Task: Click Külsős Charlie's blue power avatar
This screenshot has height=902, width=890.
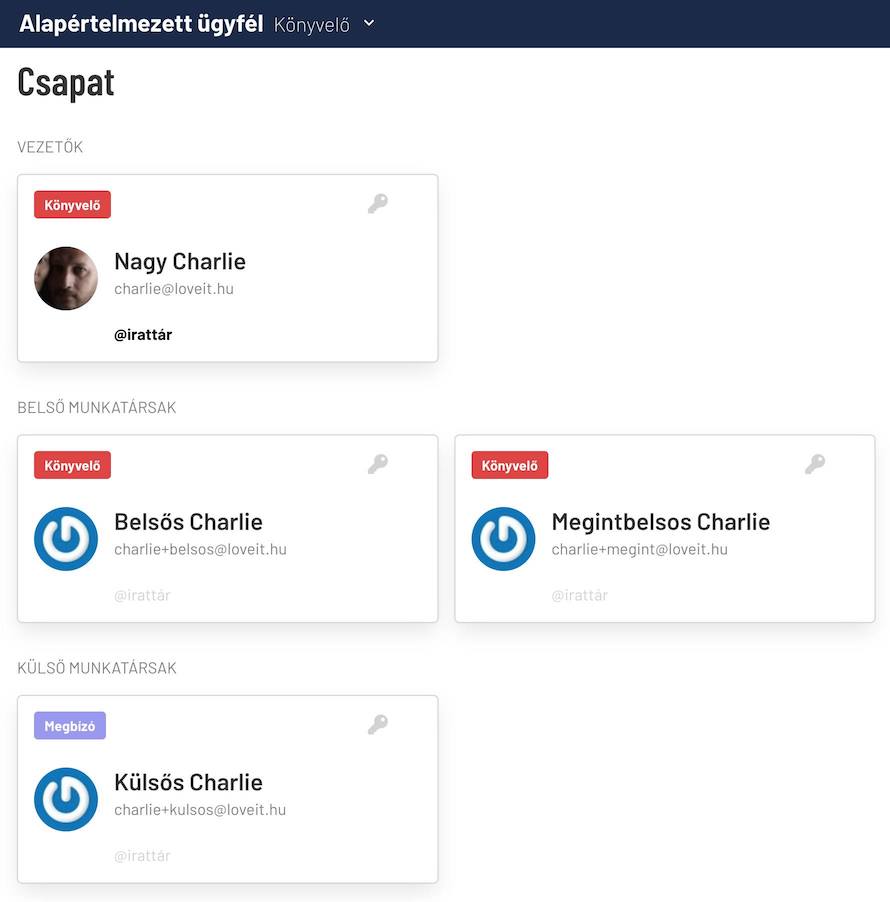Action: click(66, 799)
